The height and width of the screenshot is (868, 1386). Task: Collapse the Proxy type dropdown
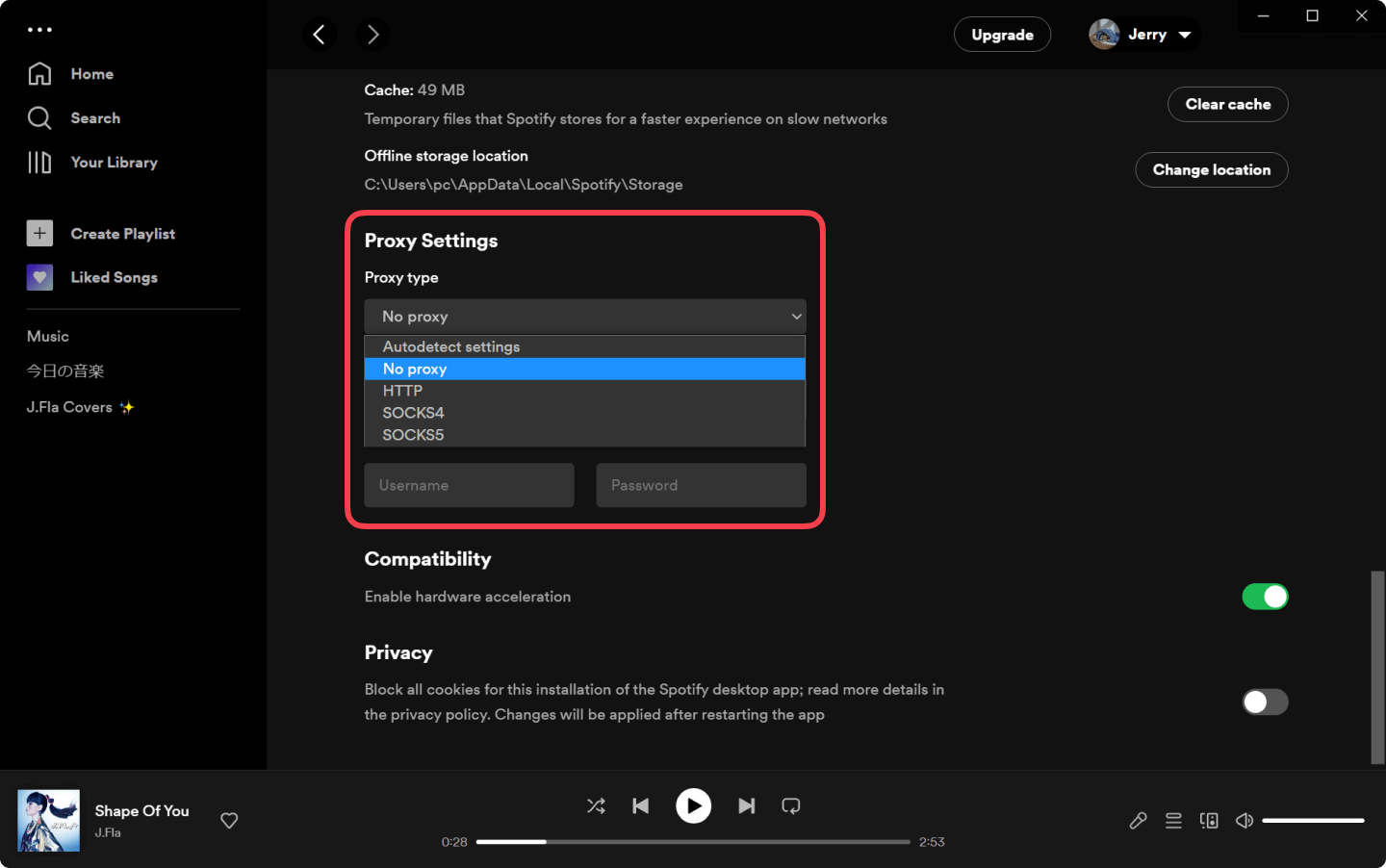(585, 317)
